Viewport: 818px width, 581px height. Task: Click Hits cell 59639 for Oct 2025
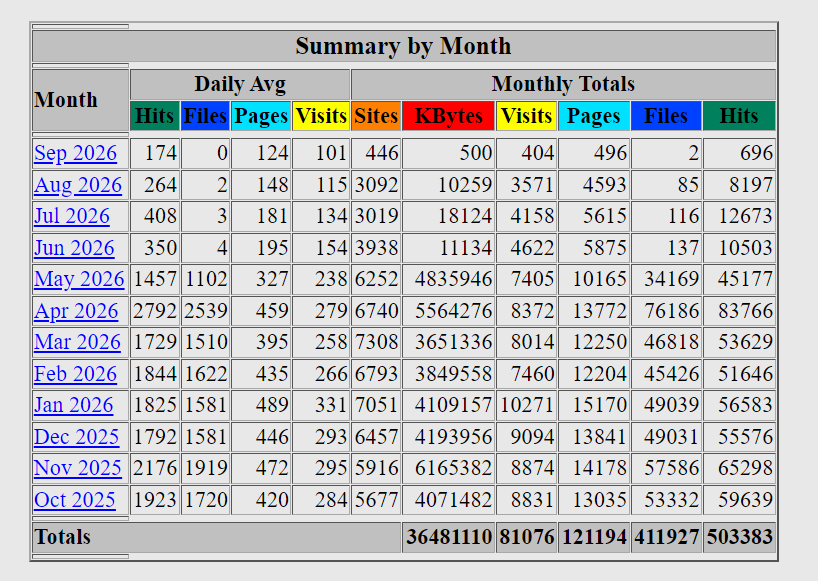point(739,500)
